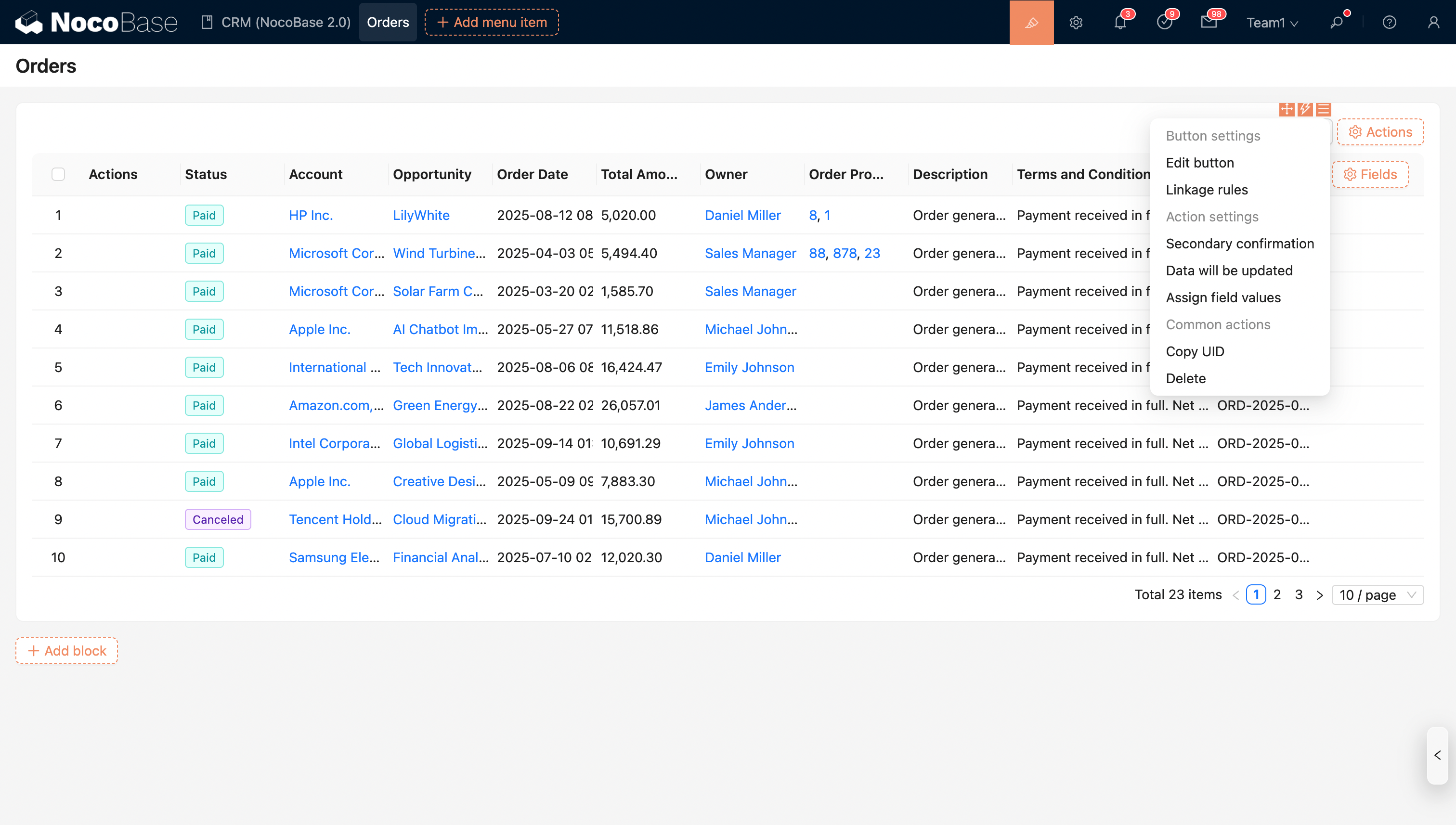Expand the side panel collapse chevron

(x=1437, y=755)
